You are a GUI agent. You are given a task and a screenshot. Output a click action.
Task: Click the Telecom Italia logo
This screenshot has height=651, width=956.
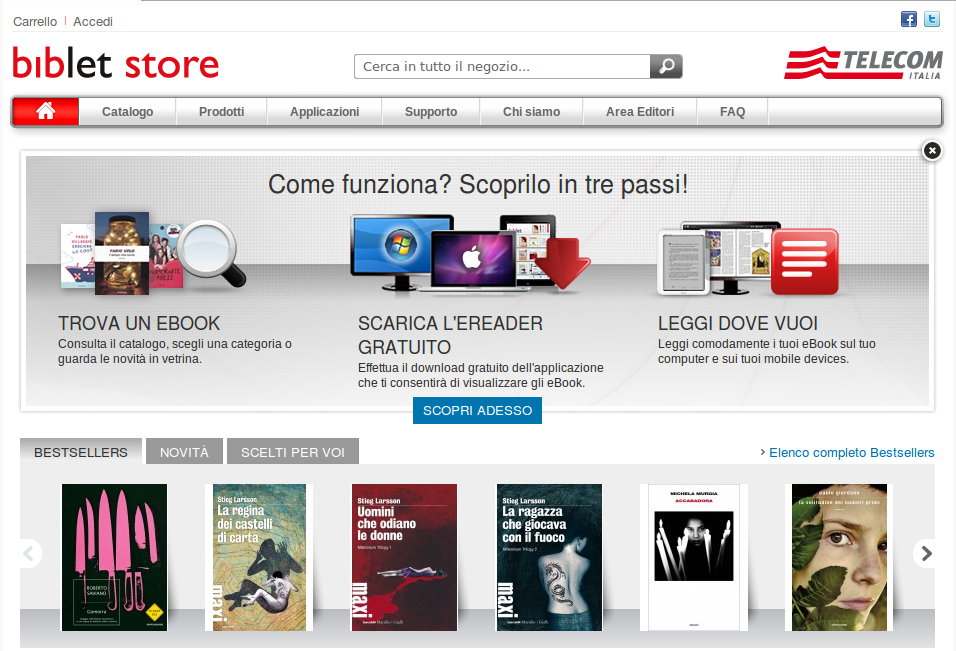tap(863, 63)
